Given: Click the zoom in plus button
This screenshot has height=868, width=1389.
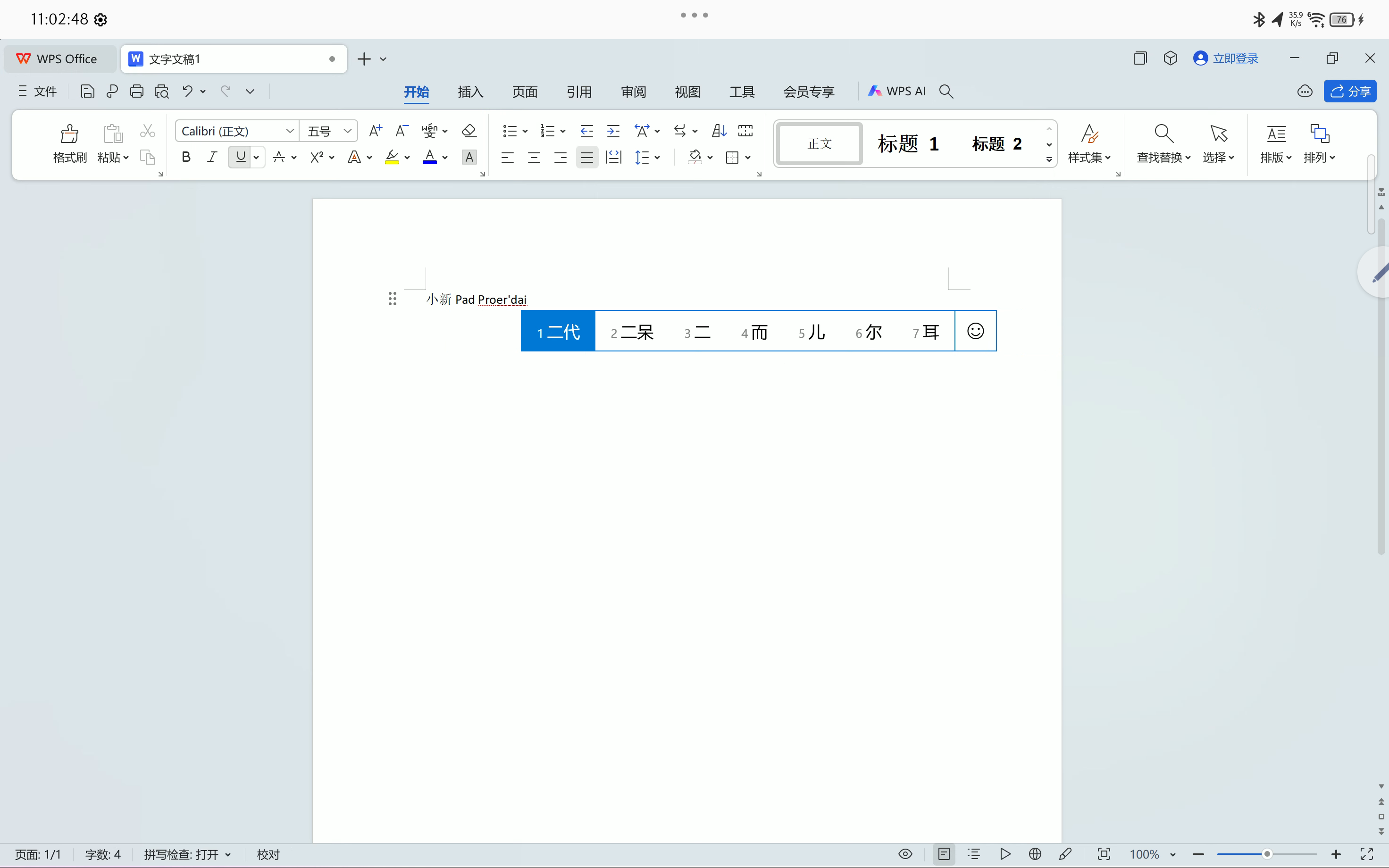Looking at the screenshot, I should [x=1336, y=854].
